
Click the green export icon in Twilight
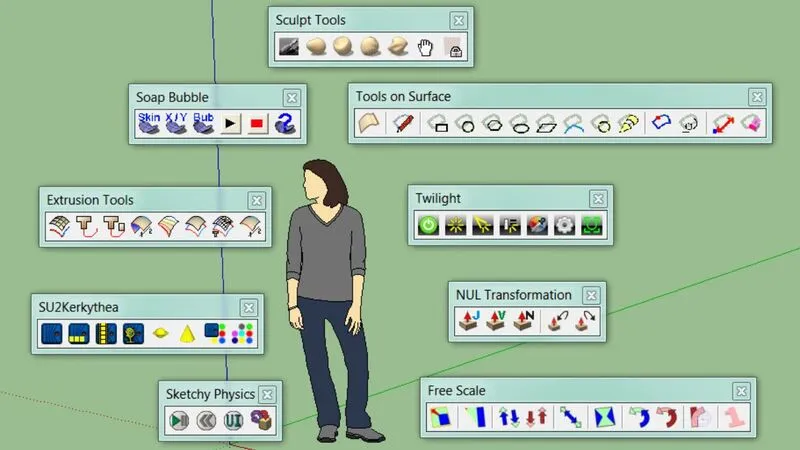point(592,225)
